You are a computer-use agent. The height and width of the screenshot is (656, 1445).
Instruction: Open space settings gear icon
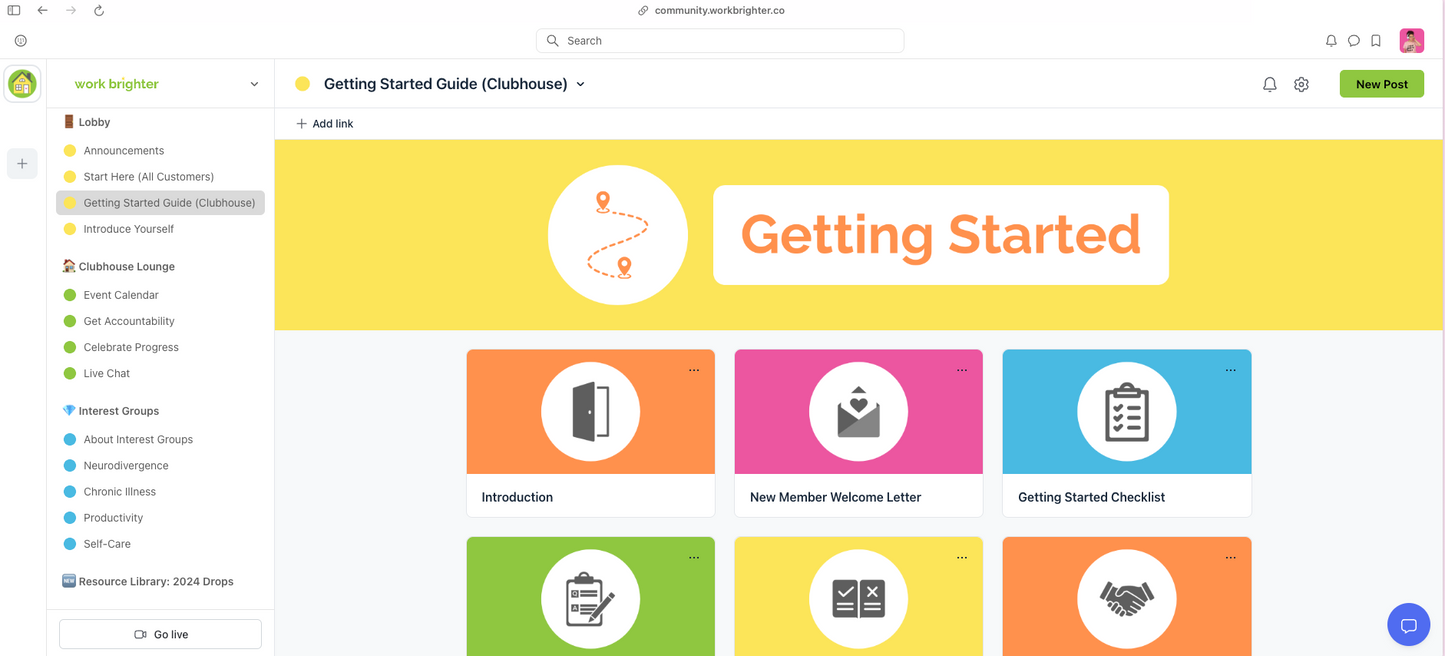coord(1301,85)
